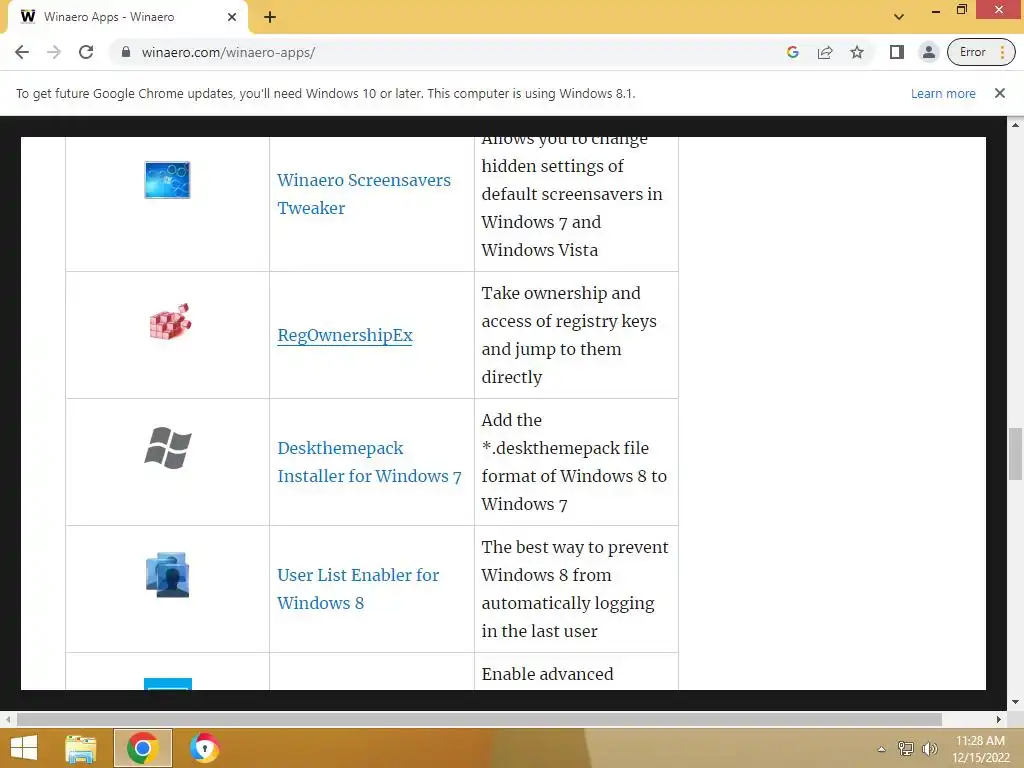Open the RegOwnershipEx link
The width and height of the screenshot is (1024, 768).
point(345,335)
